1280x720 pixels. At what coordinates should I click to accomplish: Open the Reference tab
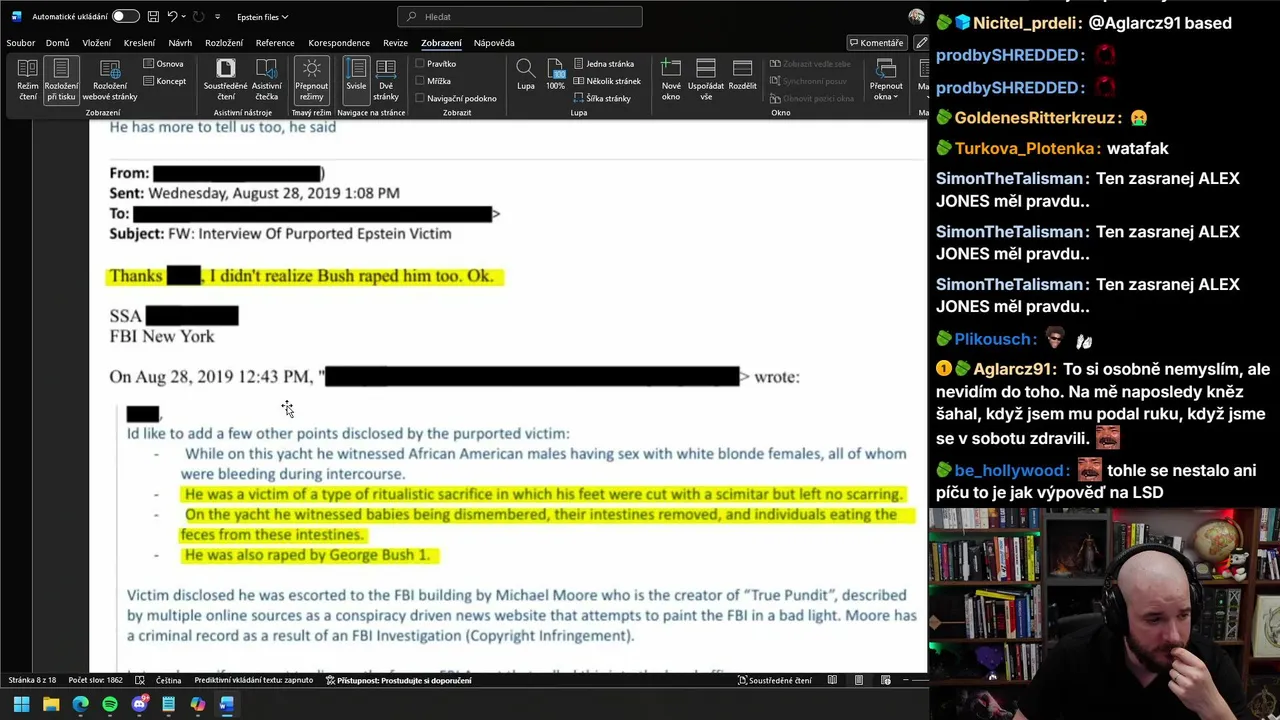275,43
